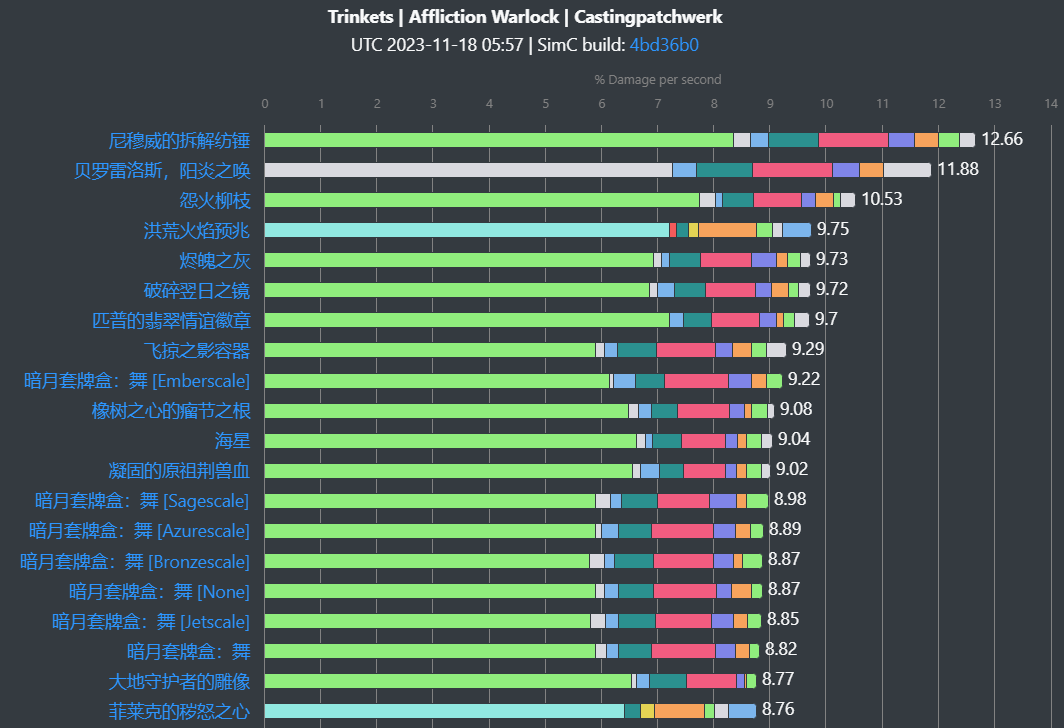Open the 洪荒火焰预兆 trinket link
This screenshot has width=1064, height=728.
(x=197, y=231)
